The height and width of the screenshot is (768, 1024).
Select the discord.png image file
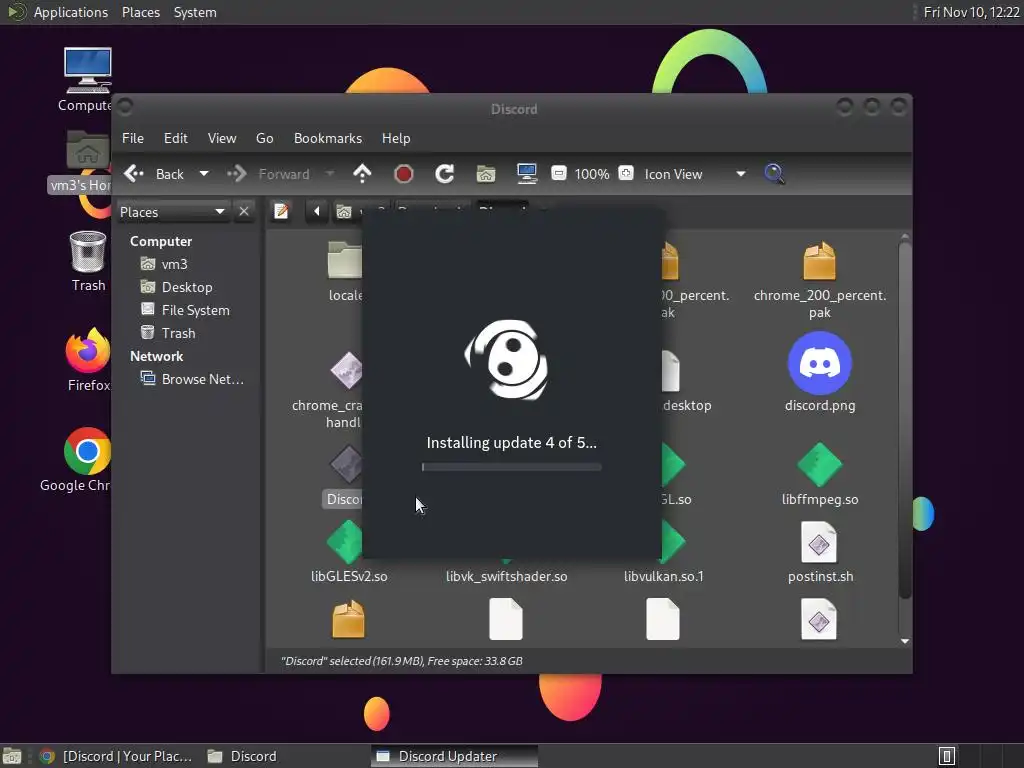(820, 371)
